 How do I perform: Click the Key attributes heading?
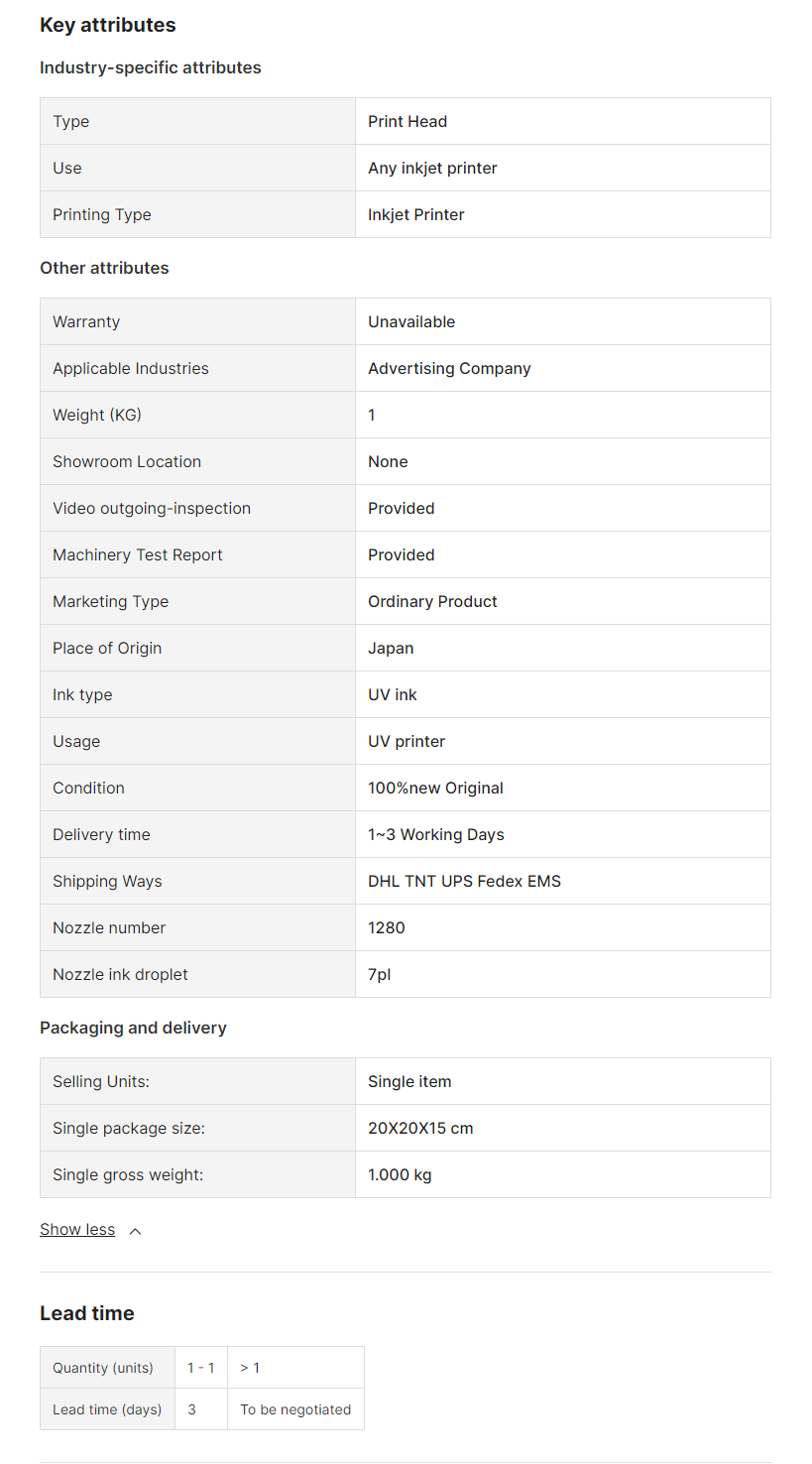coord(108,26)
